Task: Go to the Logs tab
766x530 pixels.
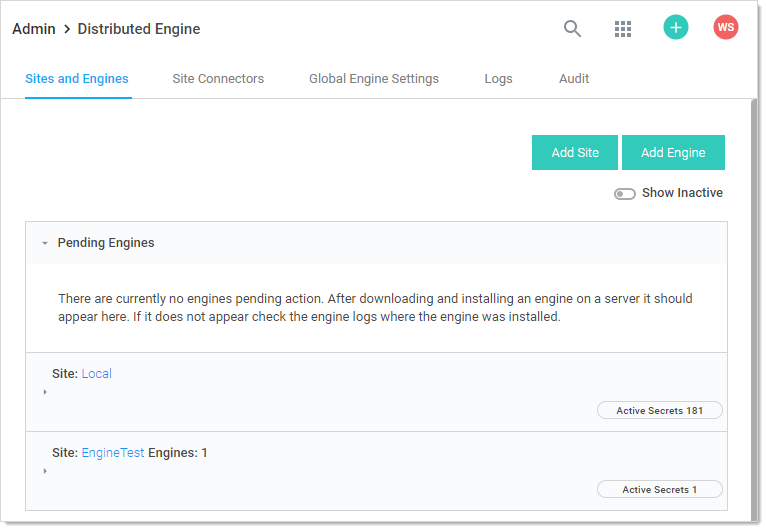Action: pyautogui.click(x=498, y=79)
